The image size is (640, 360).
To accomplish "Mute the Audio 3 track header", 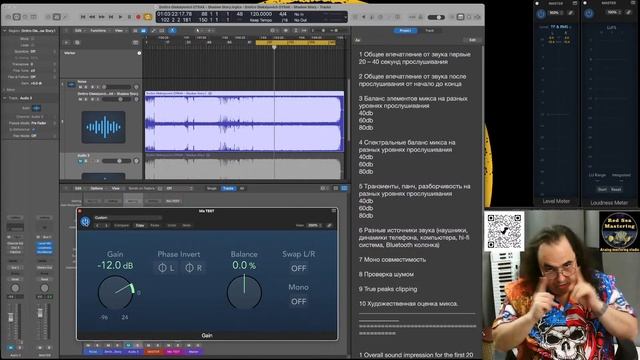I will click(80, 161).
